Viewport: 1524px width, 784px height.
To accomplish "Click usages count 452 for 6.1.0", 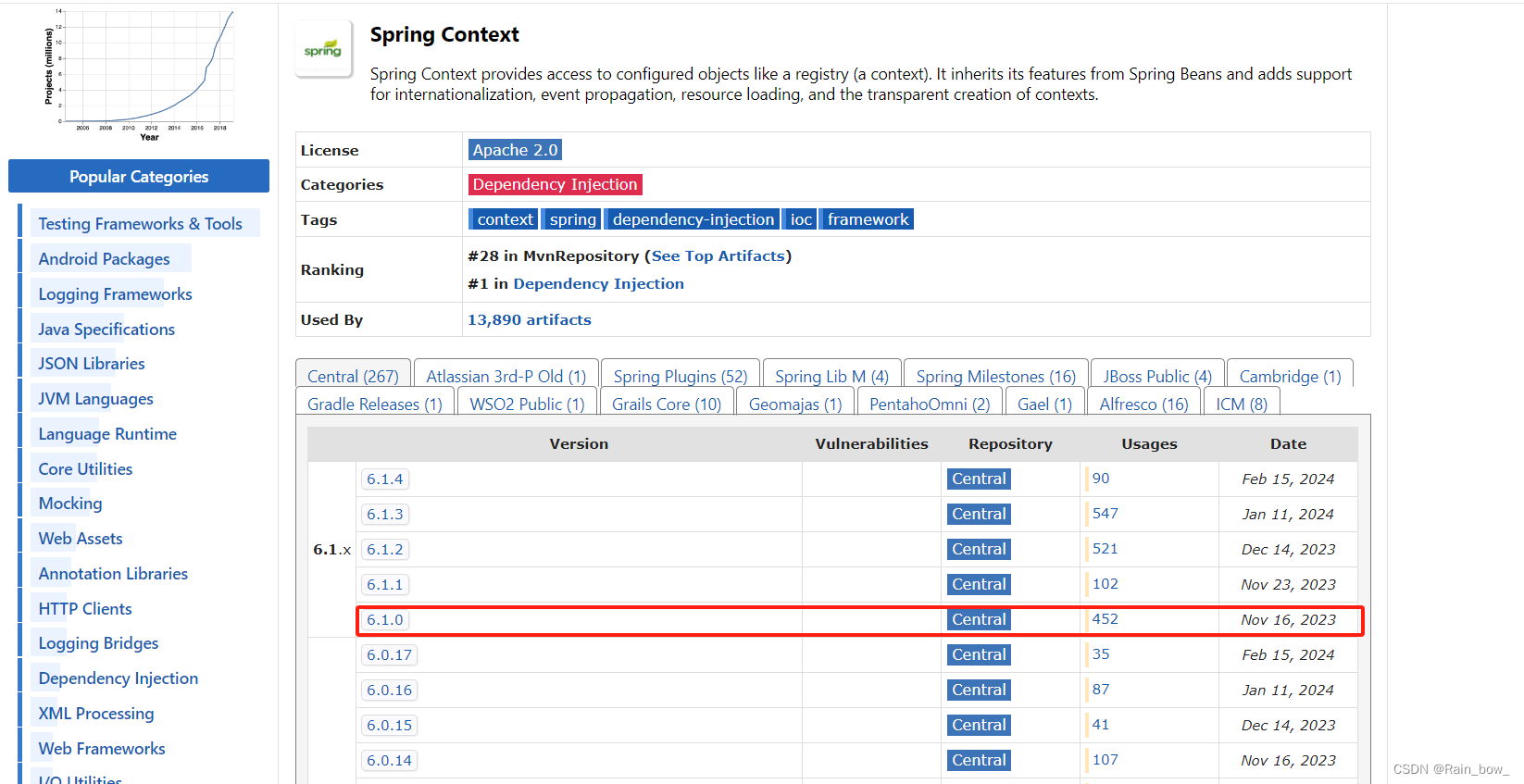I will [x=1105, y=619].
